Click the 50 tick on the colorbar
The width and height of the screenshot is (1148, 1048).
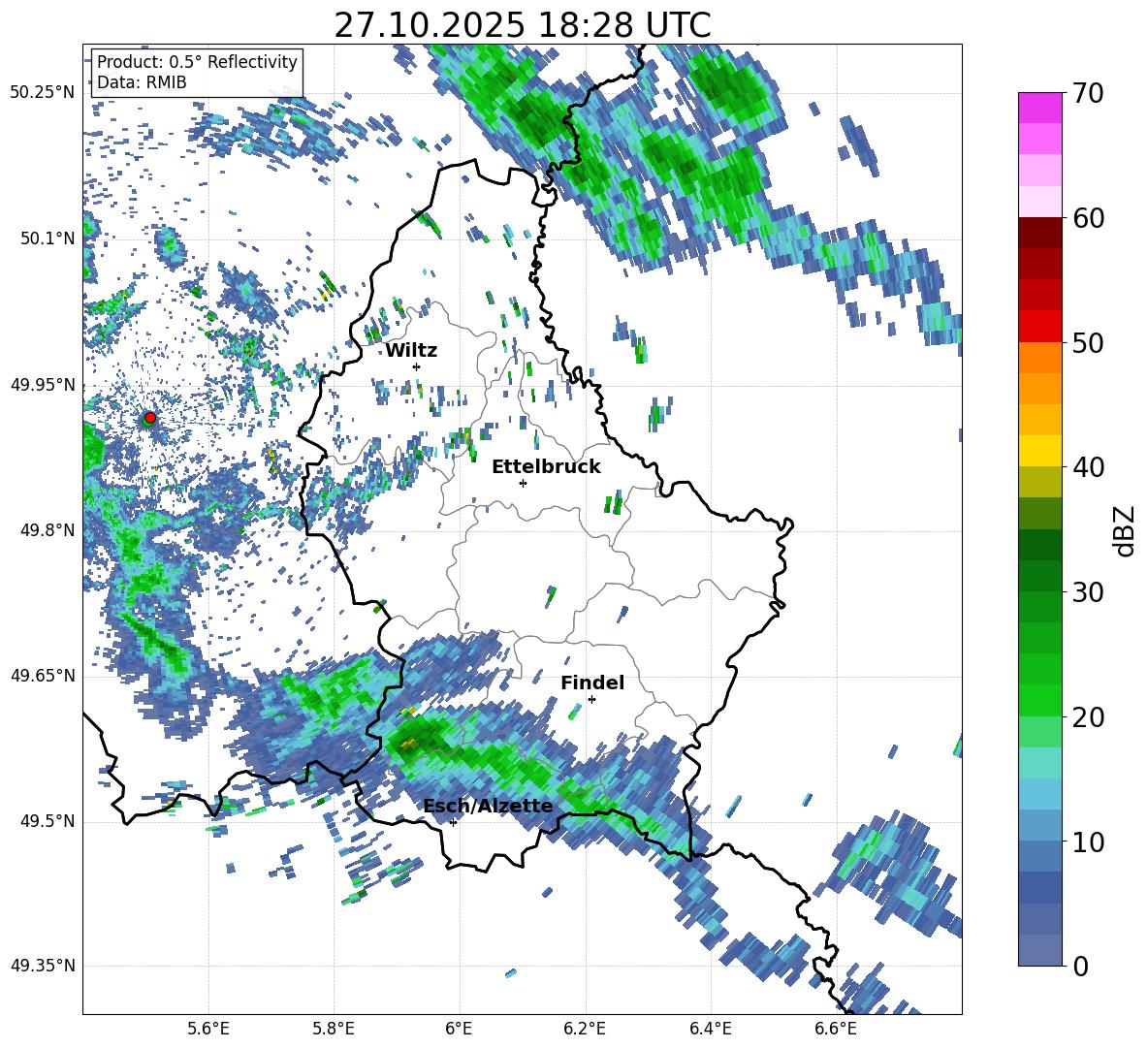click(x=1087, y=343)
